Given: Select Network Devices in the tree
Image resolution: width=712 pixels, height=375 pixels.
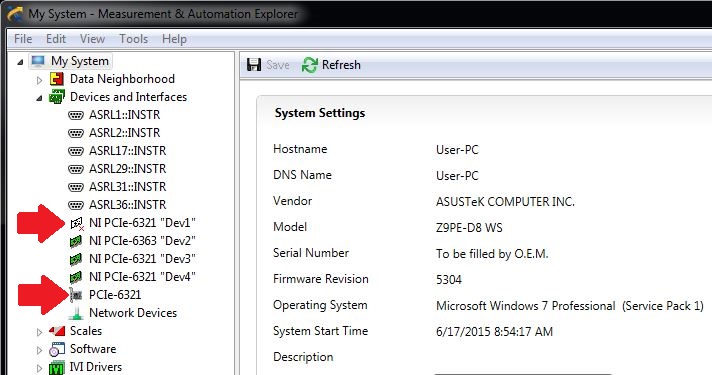Looking at the screenshot, I should pyautogui.click(x=133, y=313).
